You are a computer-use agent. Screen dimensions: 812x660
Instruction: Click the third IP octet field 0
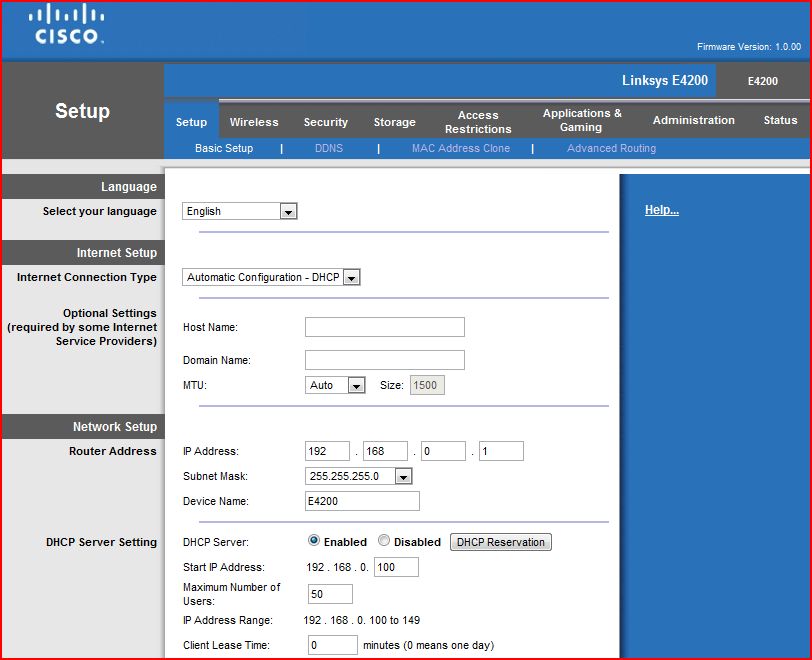[x=443, y=451]
